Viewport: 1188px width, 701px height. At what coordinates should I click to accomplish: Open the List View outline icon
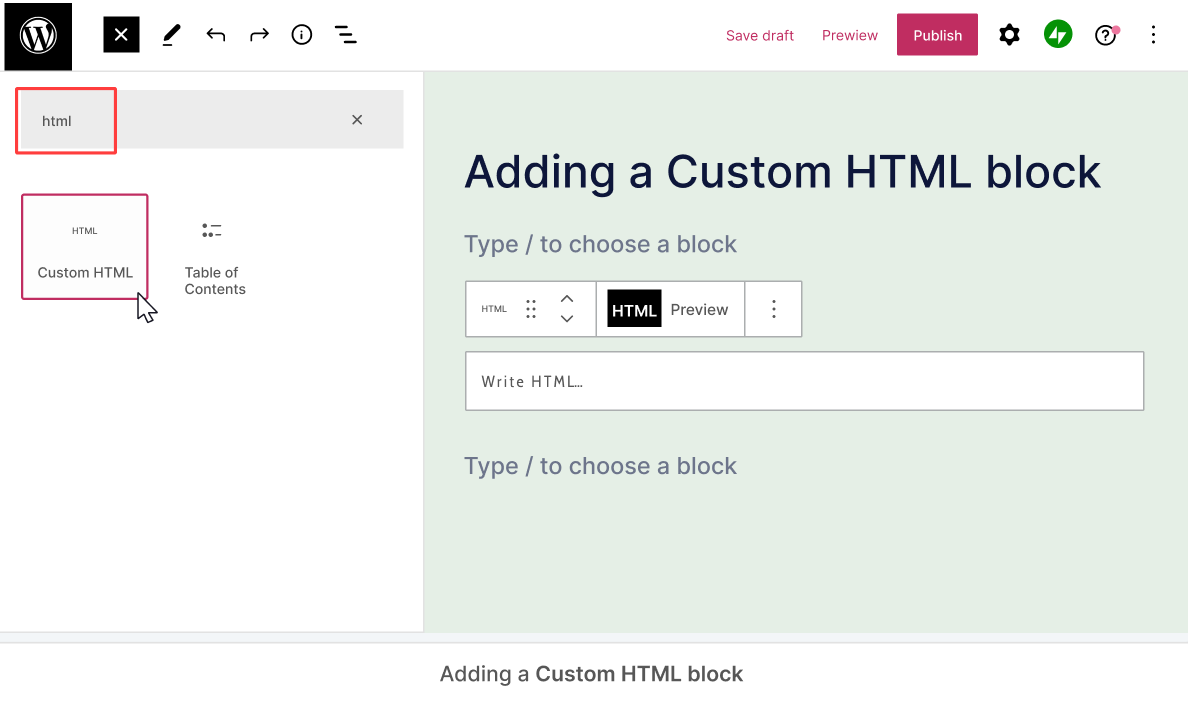(345, 35)
